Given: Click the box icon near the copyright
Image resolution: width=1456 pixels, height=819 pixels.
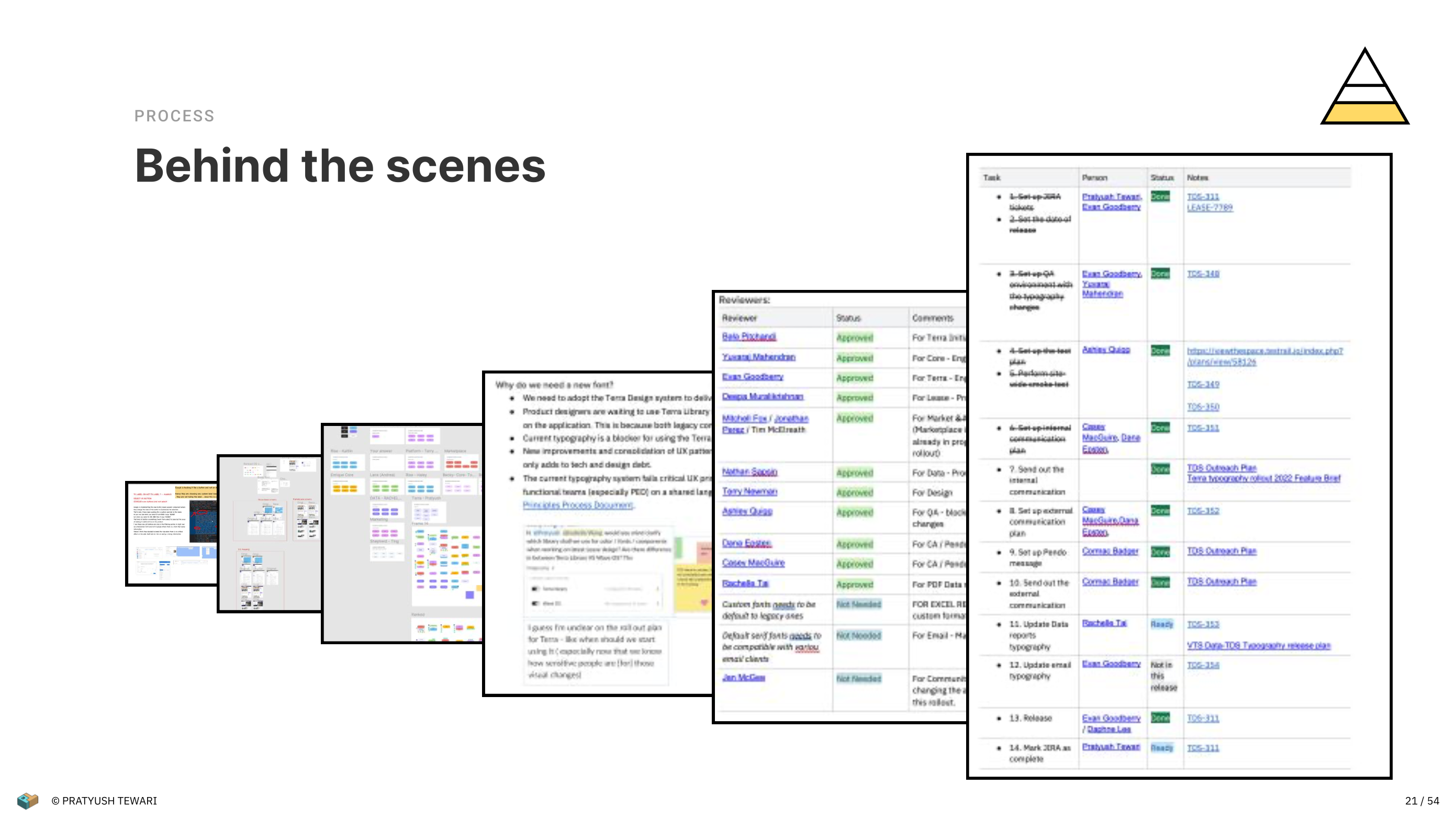Looking at the screenshot, I should 27,800.
